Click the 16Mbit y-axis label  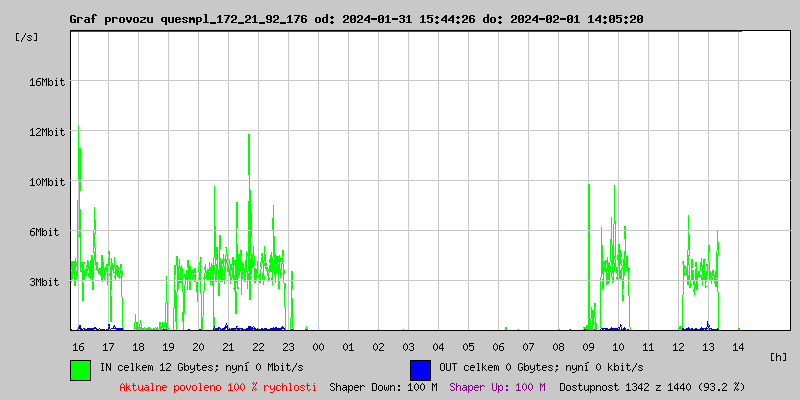pos(47,82)
